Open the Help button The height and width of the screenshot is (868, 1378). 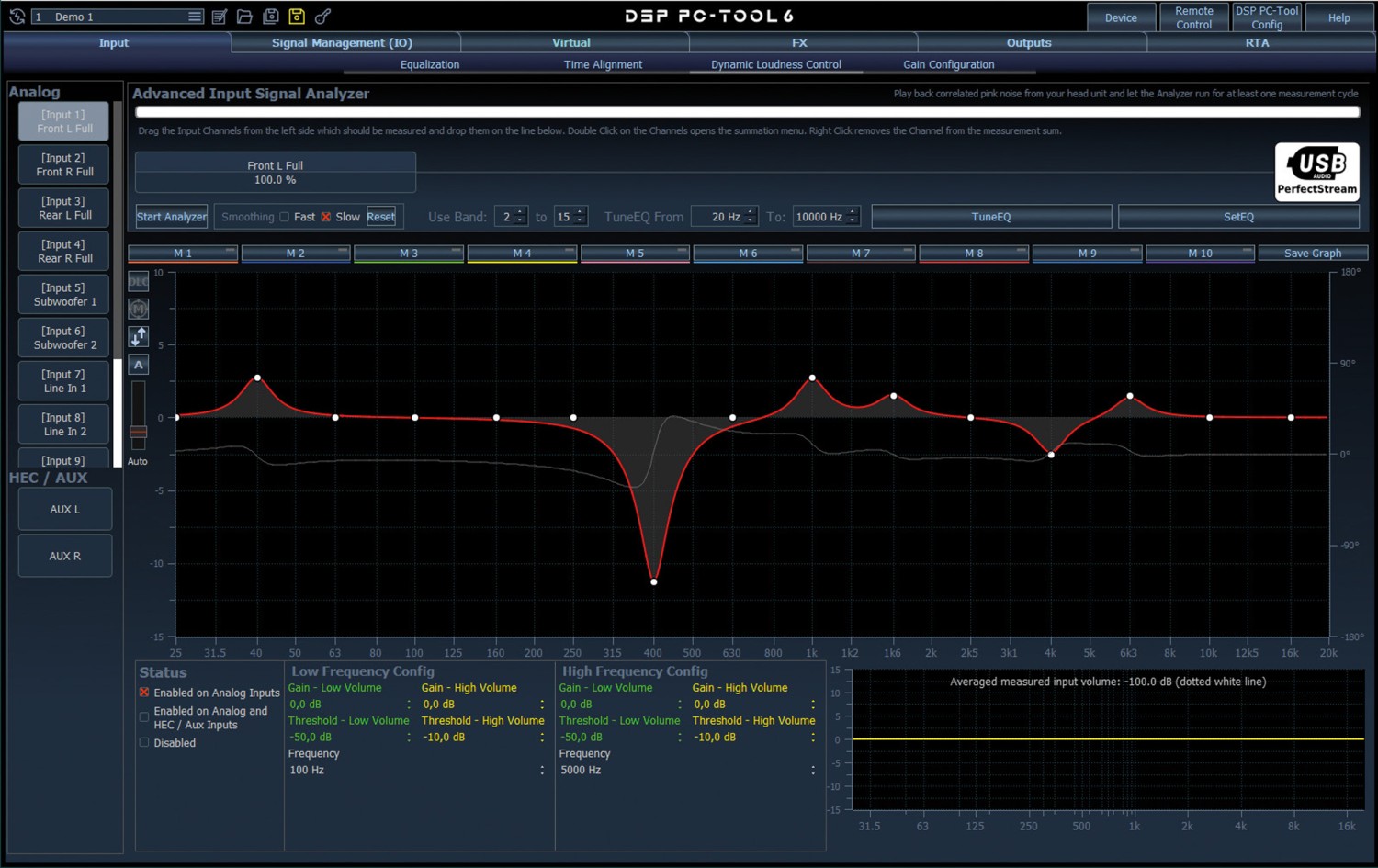coord(1339,17)
